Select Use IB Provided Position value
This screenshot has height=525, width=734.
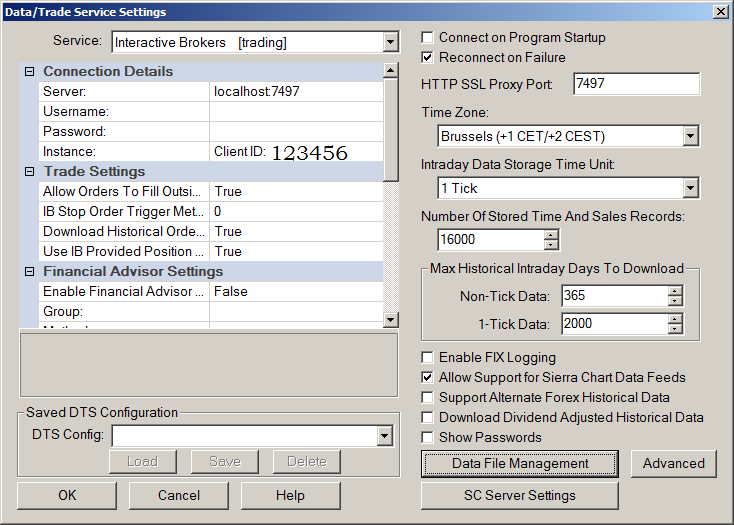coord(296,252)
